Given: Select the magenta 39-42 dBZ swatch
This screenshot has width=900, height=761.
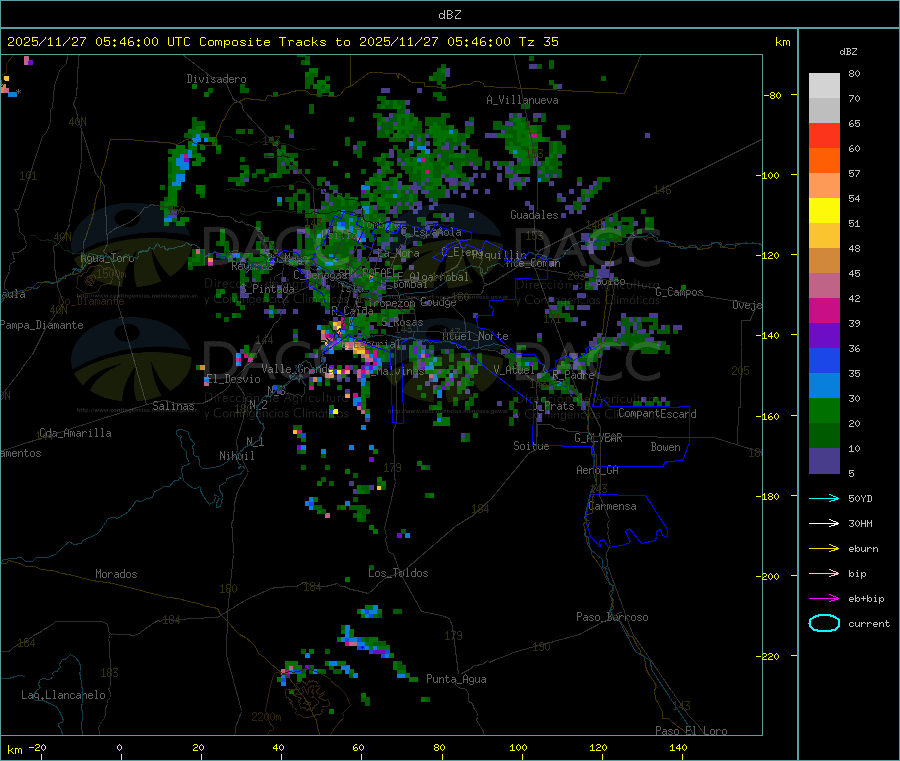Looking at the screenshot, I should (x=824, y=310).
